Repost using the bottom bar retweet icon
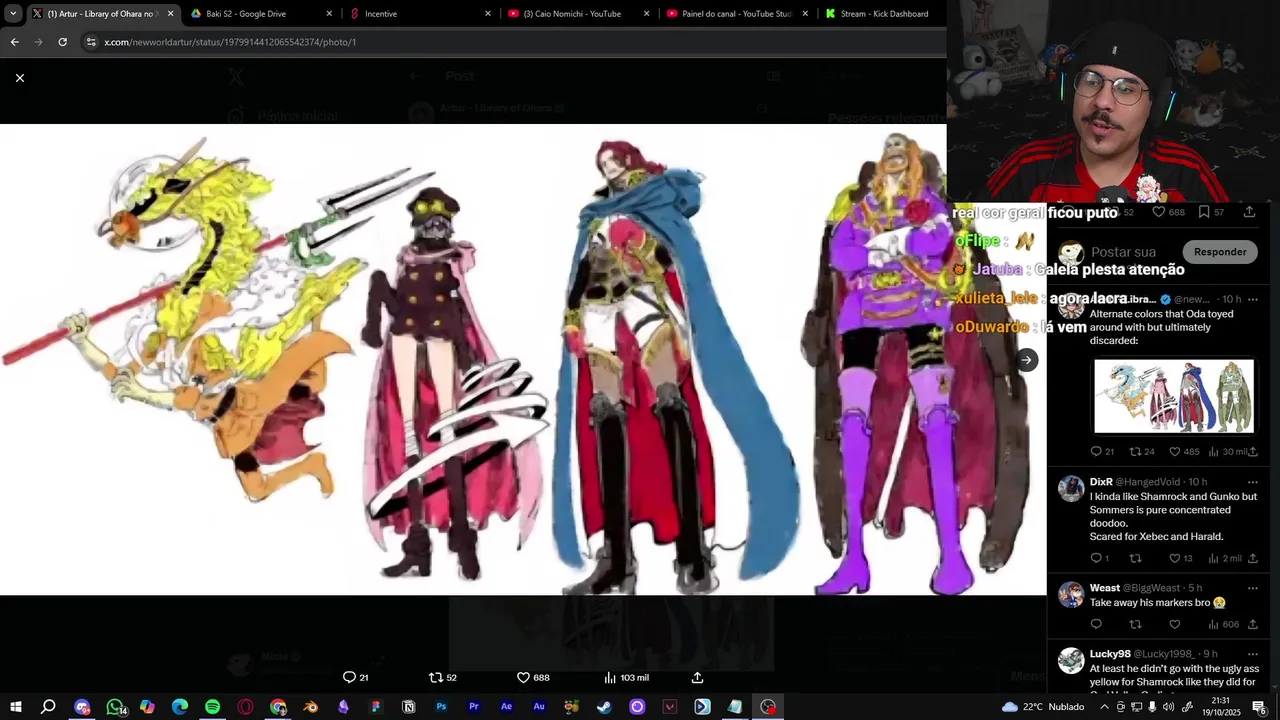1280x720 pixels. 443,677
